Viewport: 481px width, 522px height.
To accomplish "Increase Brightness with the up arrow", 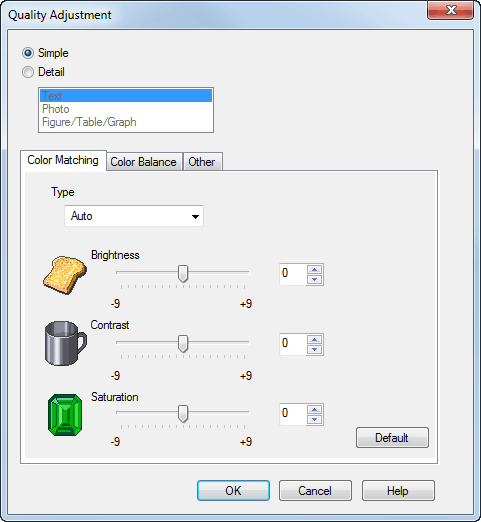I will click(x=314, y=269).
